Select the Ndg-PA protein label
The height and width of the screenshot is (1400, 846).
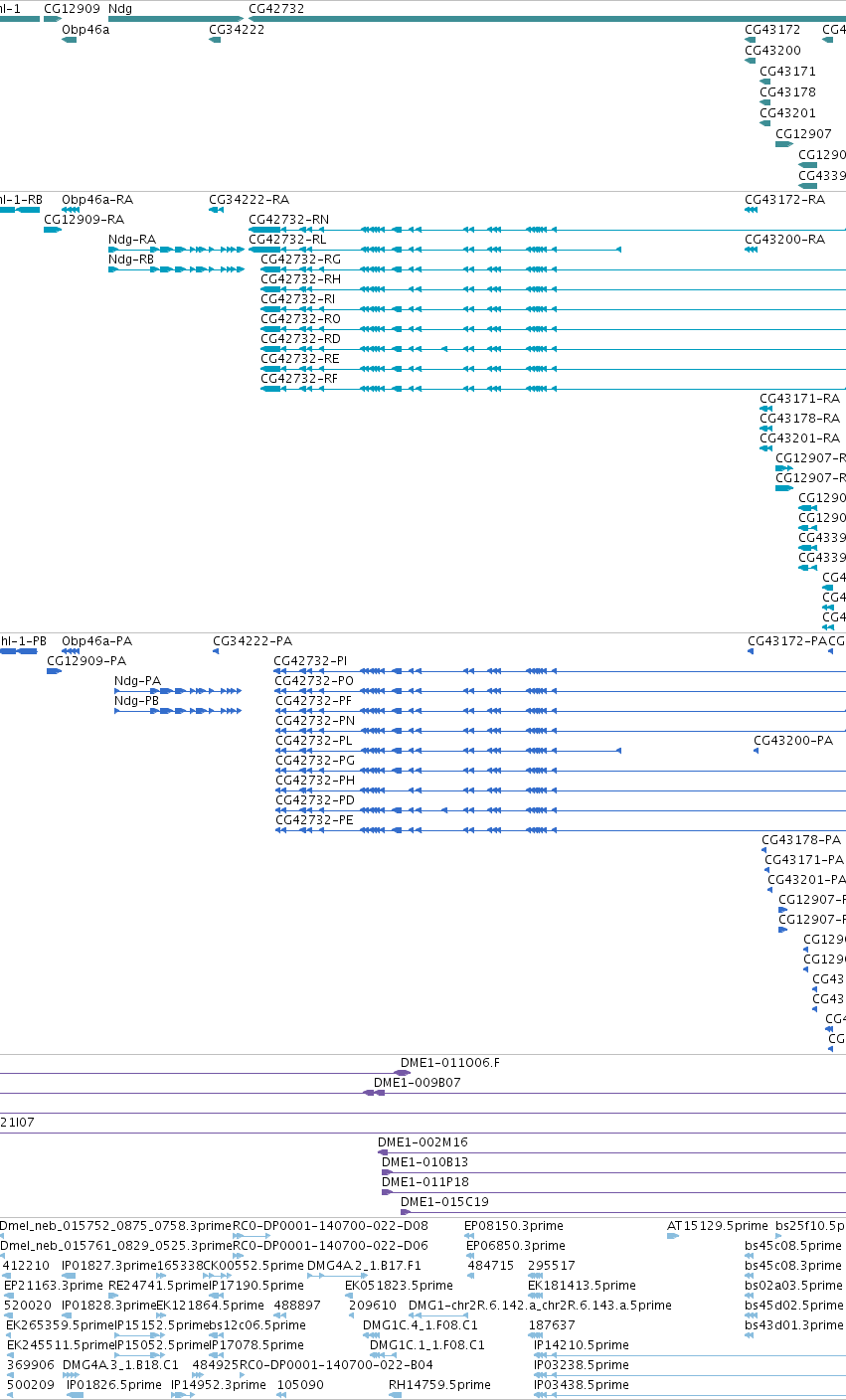(138, 681)
